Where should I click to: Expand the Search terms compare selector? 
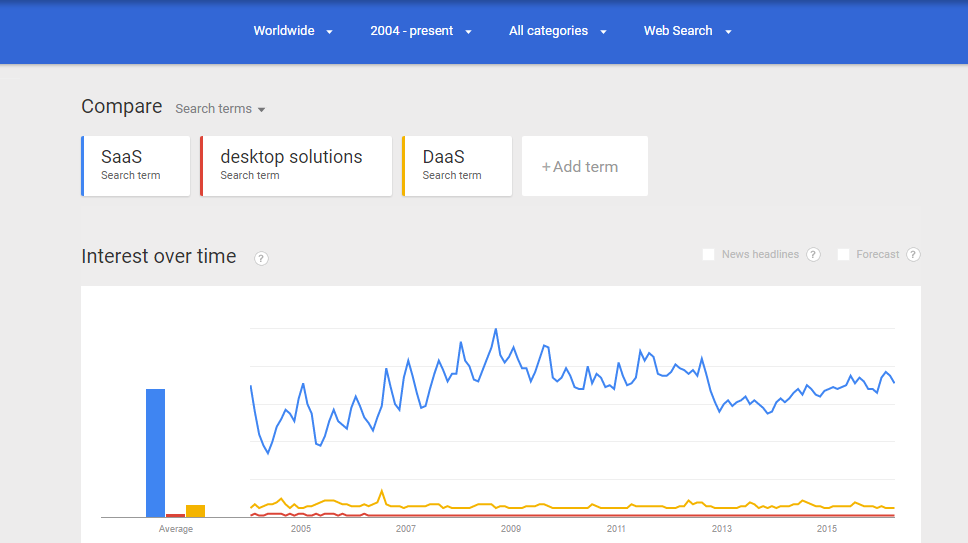pos(220,109)
